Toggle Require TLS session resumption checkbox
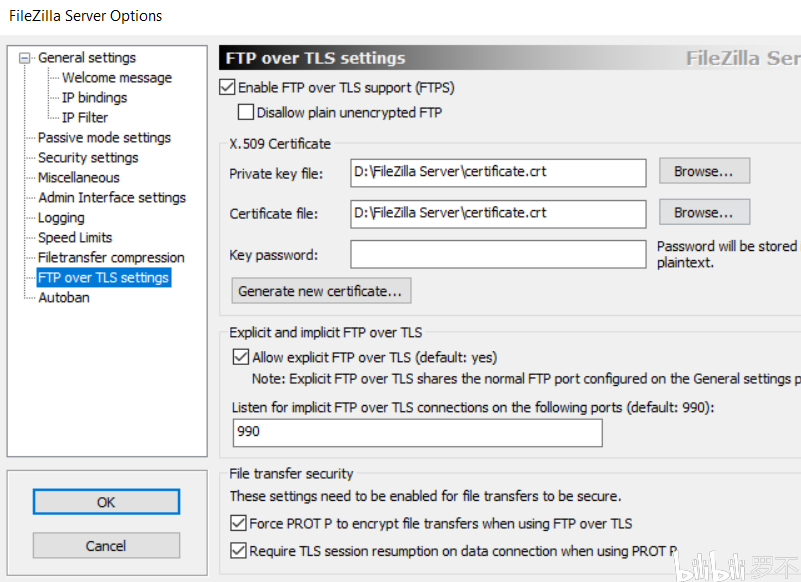 pyautogui.click(x=239, y=550)
